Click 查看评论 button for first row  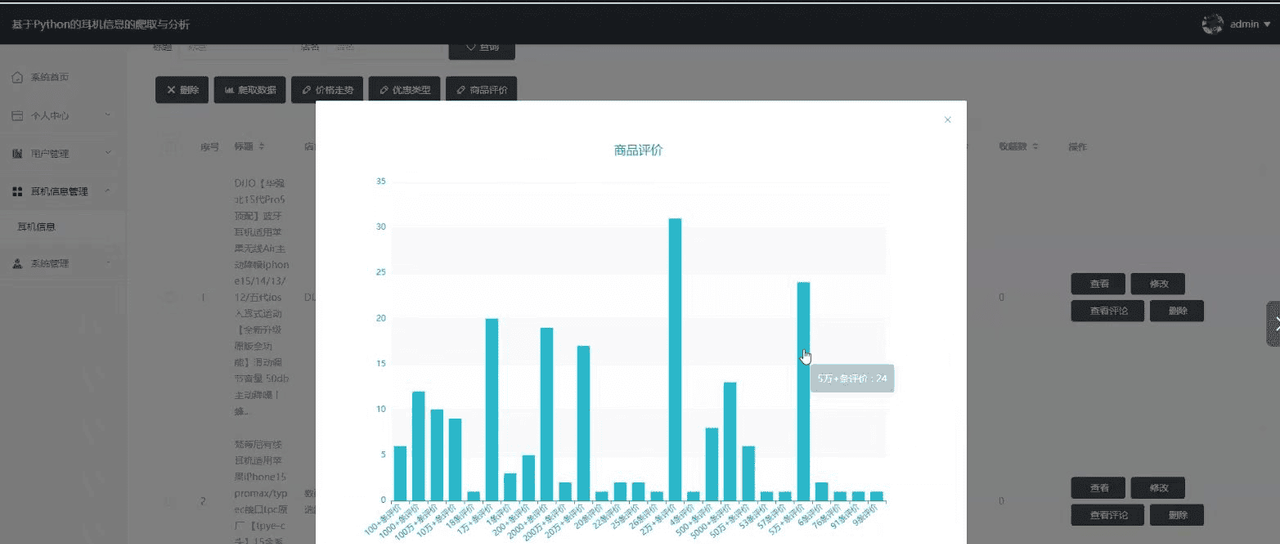tap(1106, 311)
